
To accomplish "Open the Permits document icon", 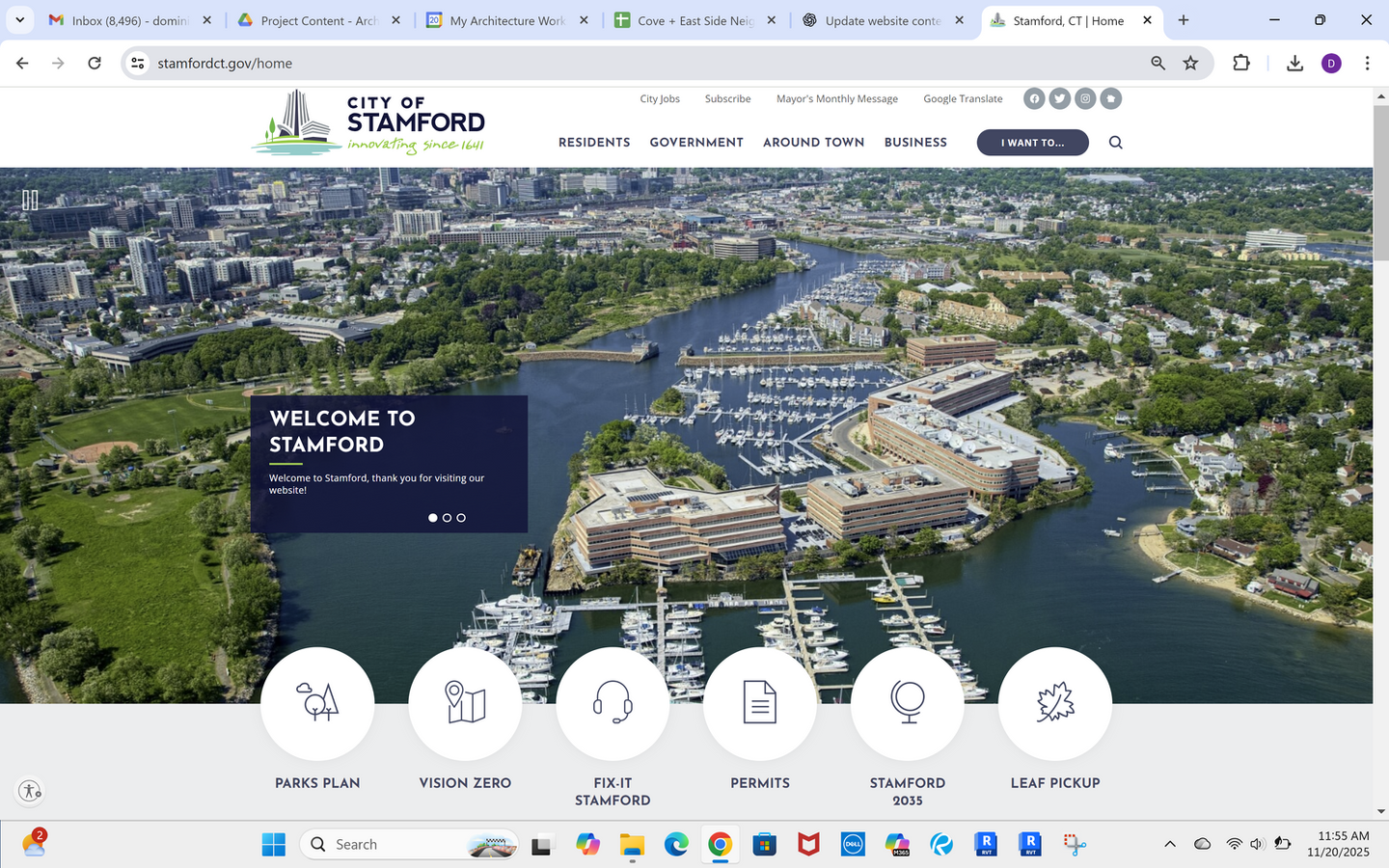I will (x=760, y=703).
